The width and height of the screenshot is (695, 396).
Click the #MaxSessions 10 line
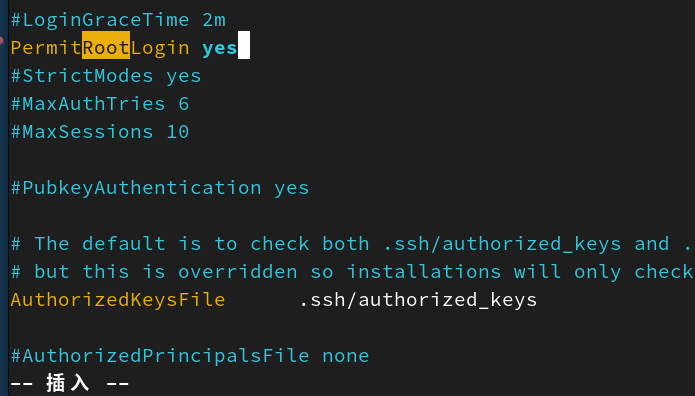point(100,132)
